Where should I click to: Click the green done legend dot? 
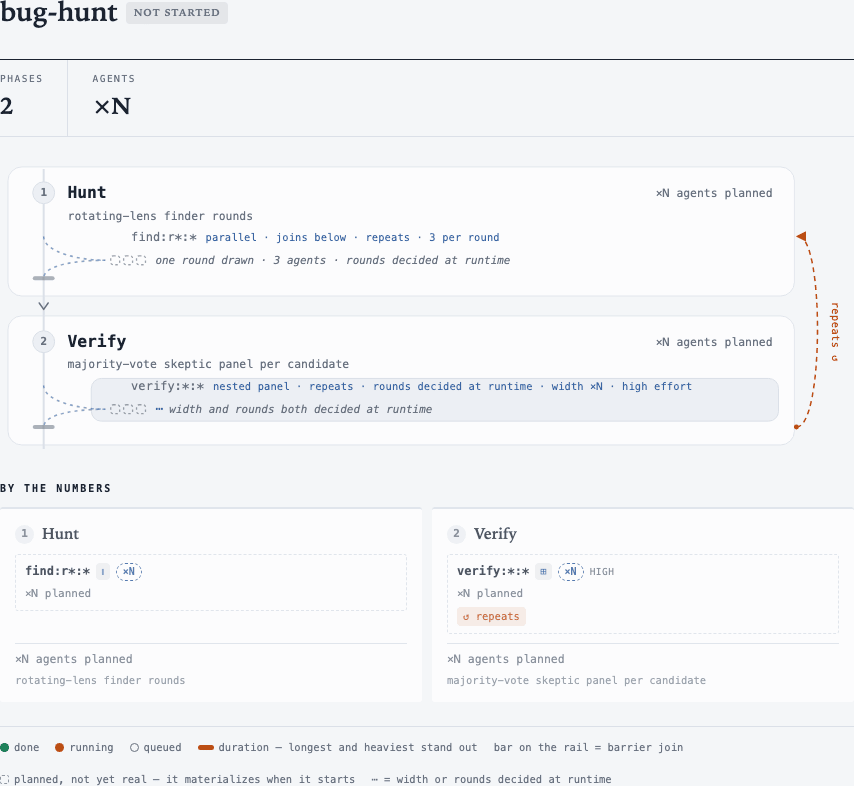4,747
